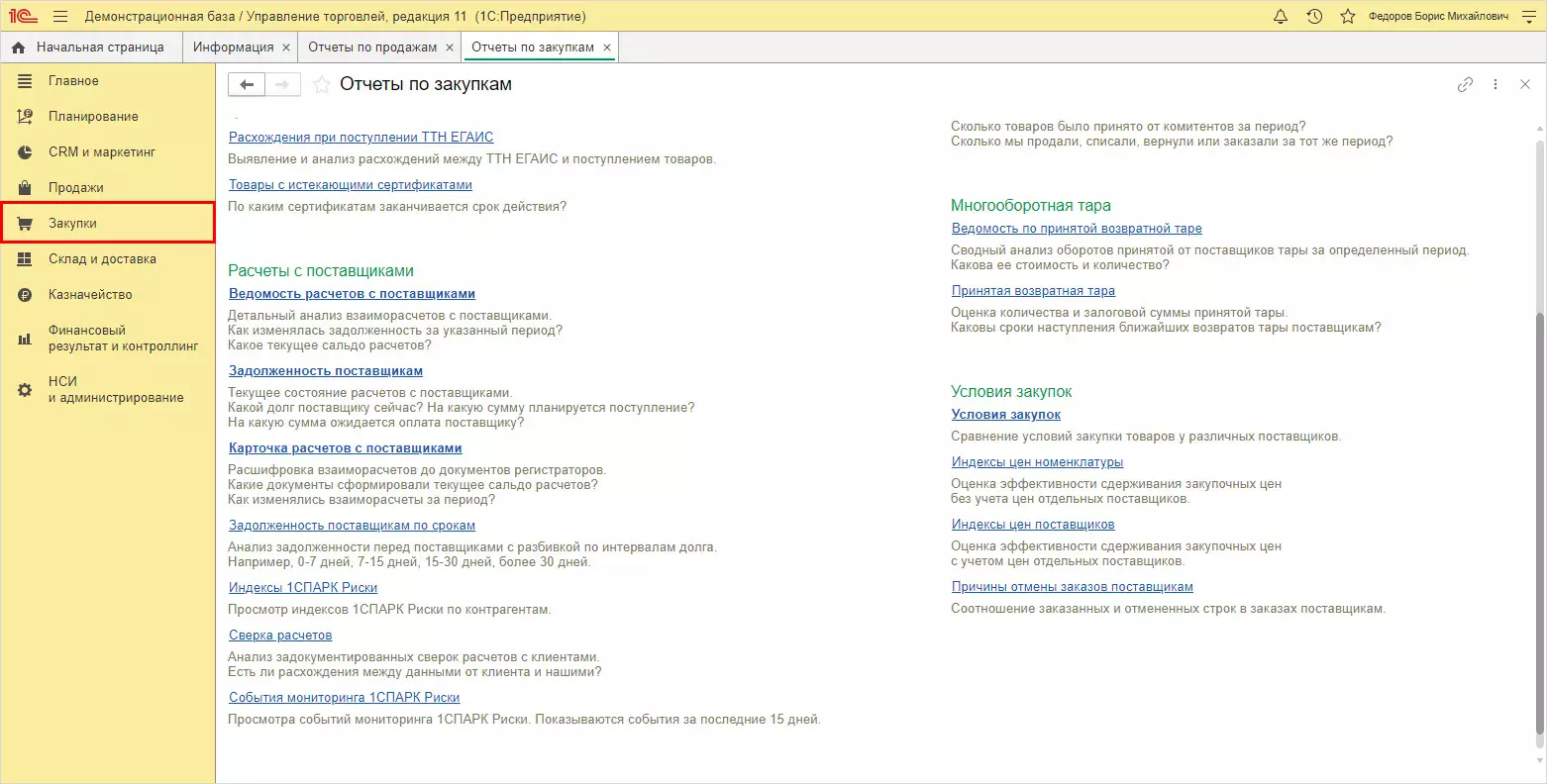Go to Начальная страница tab
Screen dimensions: 1547x784
point(92,47)
